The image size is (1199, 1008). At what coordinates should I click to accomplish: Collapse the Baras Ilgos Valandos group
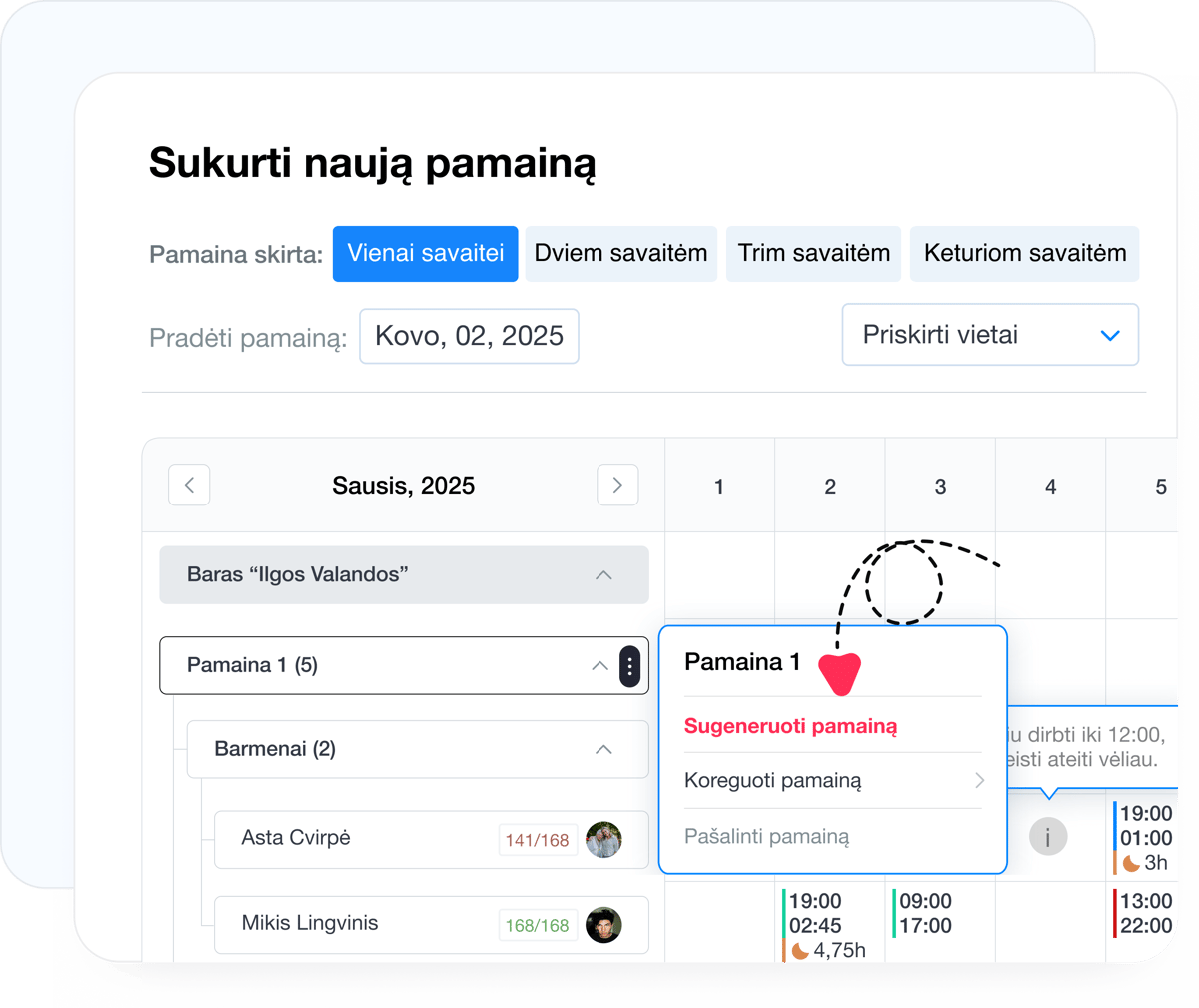click(602, 575)
